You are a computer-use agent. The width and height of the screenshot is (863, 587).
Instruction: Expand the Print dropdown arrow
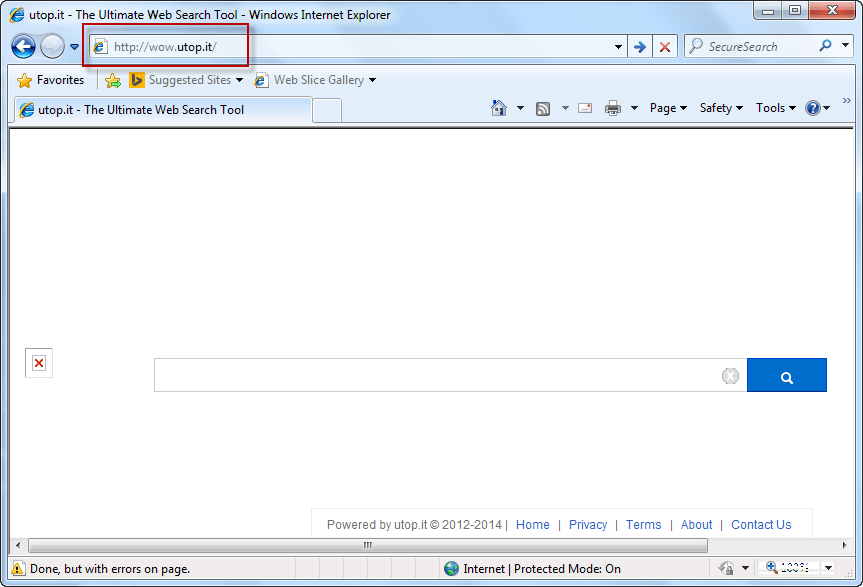(x=634, y=108)
